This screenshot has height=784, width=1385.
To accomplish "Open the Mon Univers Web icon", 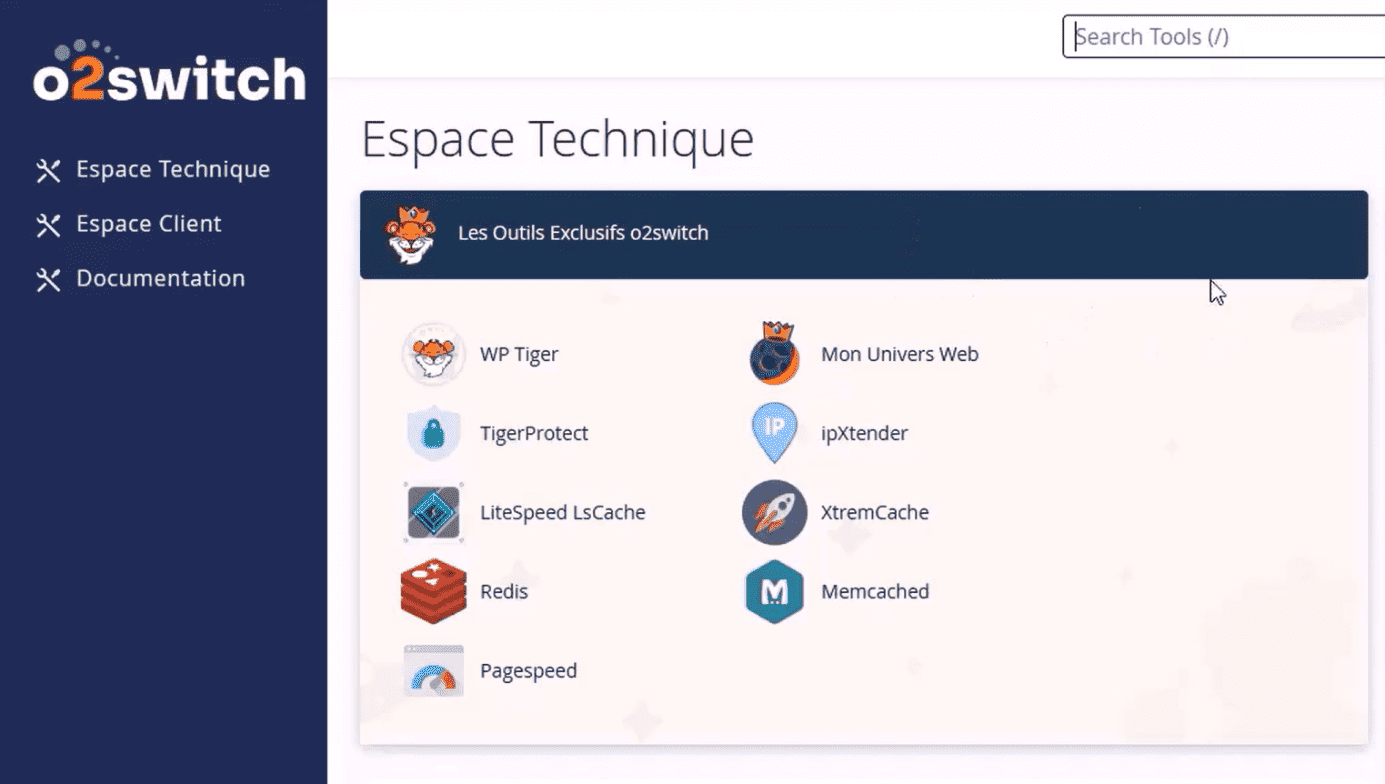I will 774,354.
